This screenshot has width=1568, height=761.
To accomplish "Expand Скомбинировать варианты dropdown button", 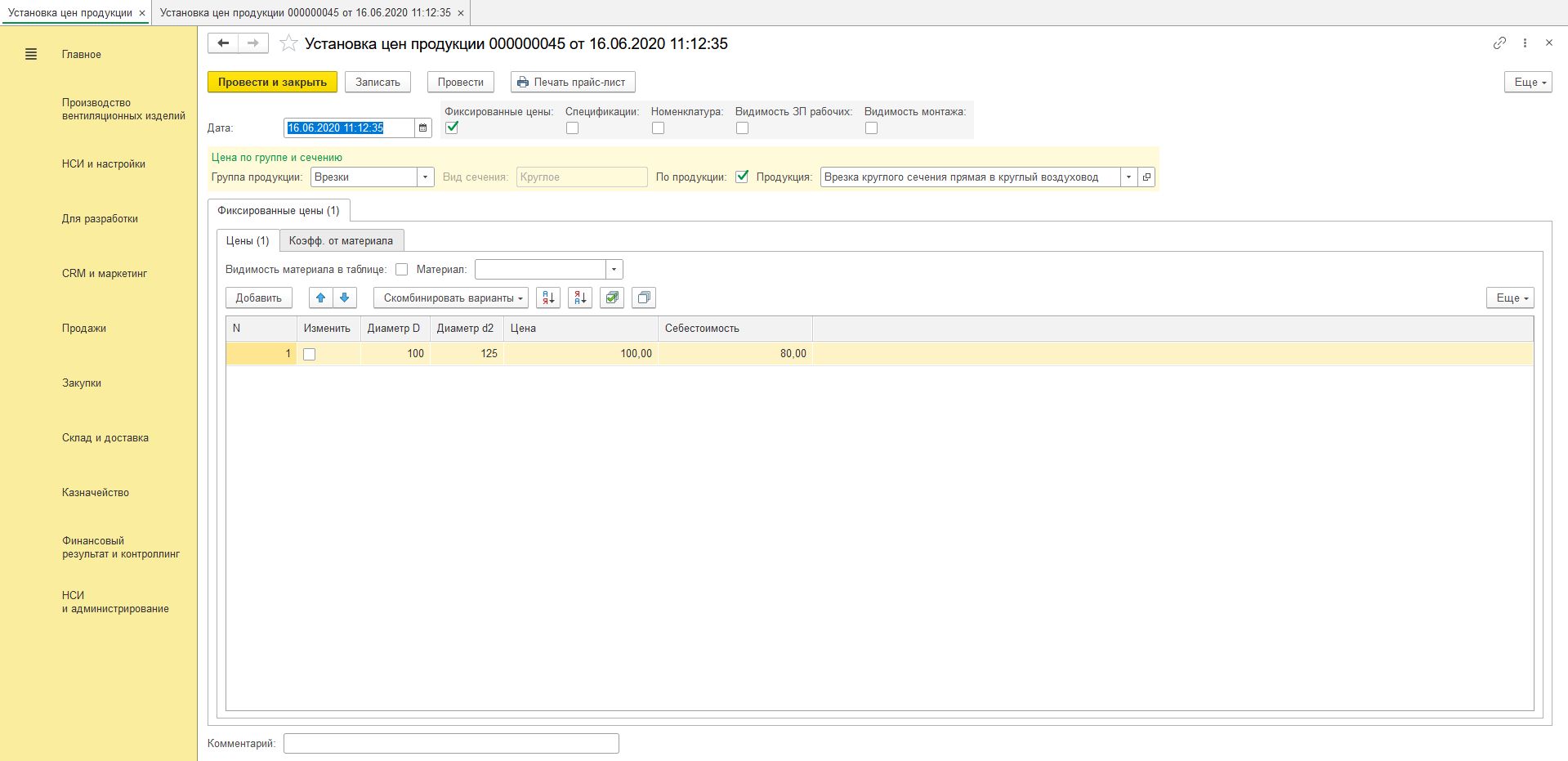I will (451, 298).
